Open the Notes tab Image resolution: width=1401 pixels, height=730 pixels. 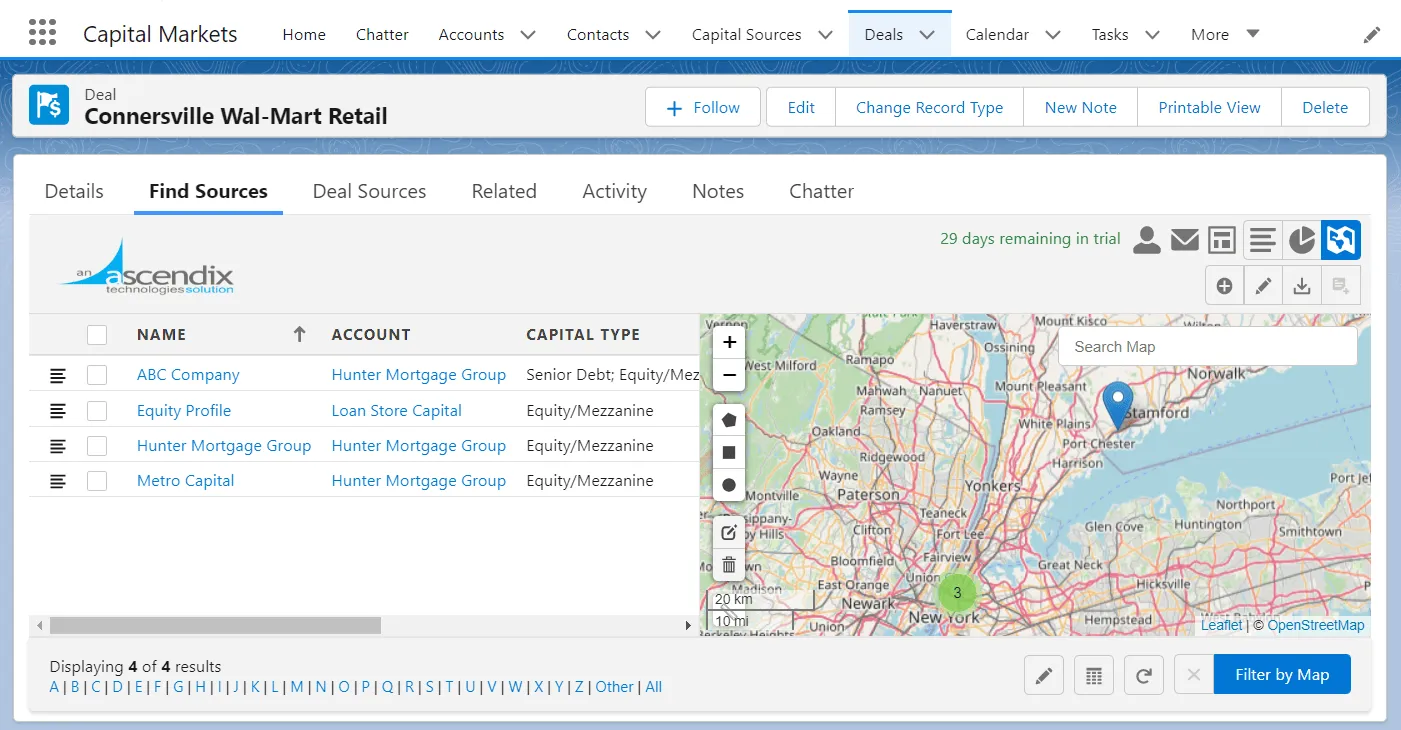click(718, 191)
